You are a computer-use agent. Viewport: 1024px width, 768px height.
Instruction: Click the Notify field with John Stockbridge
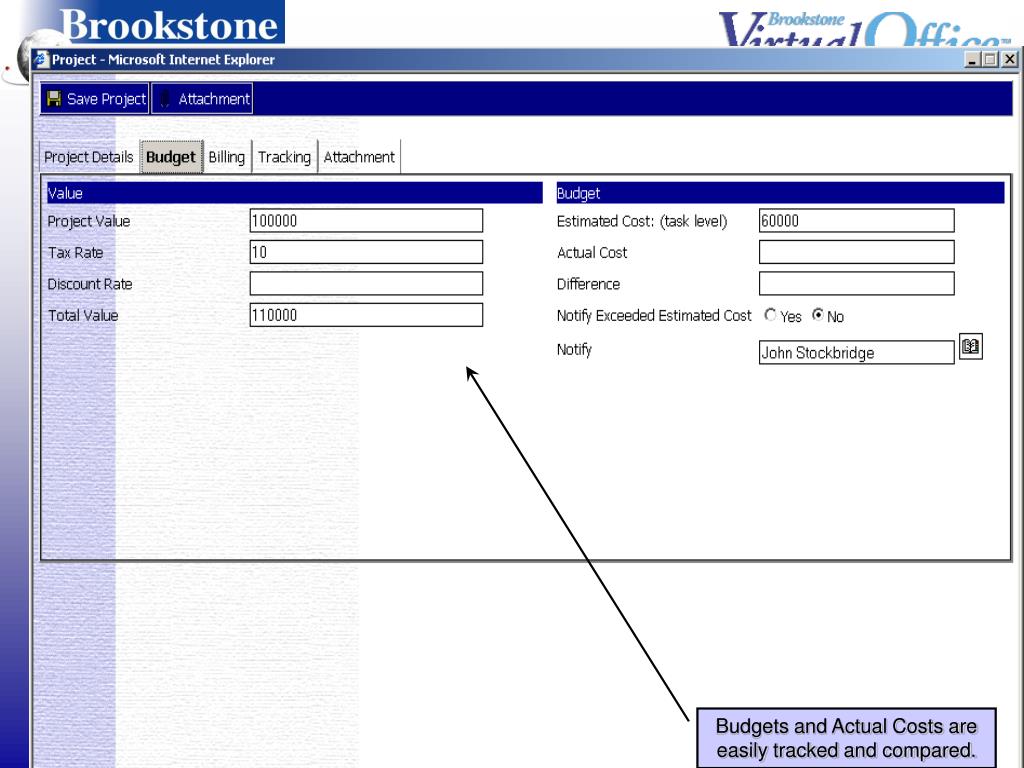856,353
